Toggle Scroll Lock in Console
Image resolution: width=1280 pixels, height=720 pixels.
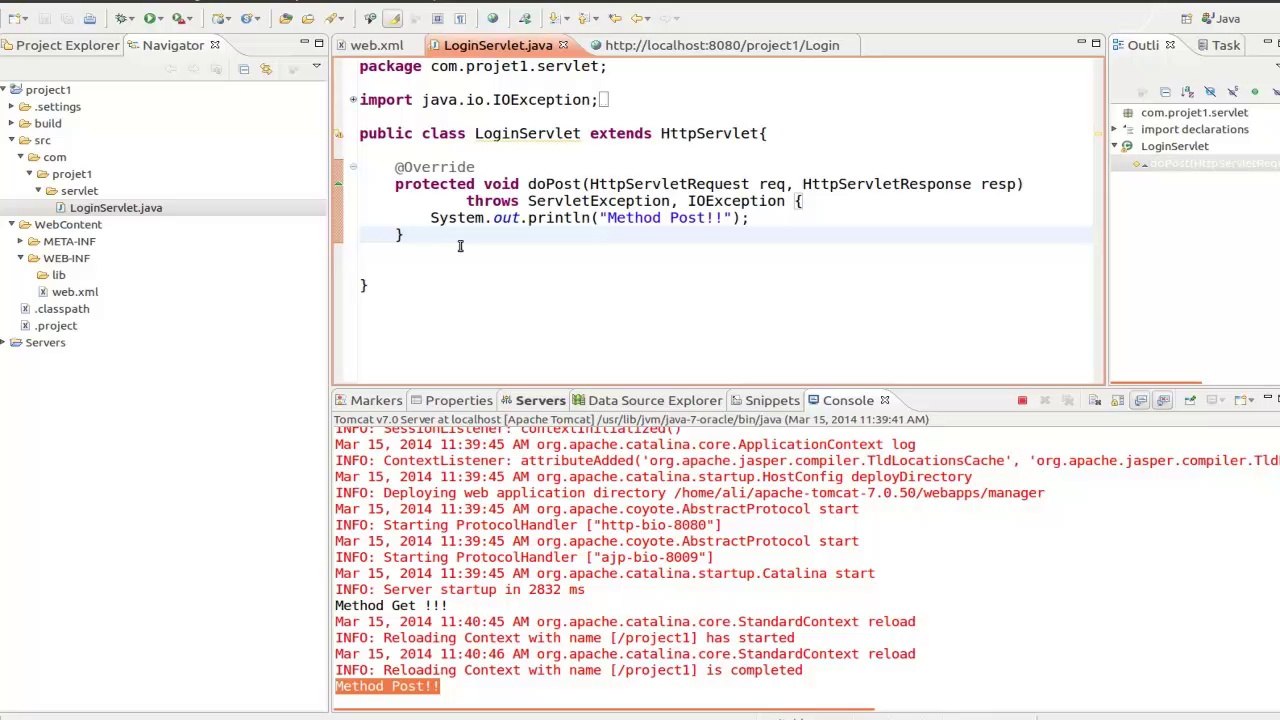pyautogui.click(x=1118, y=400)
